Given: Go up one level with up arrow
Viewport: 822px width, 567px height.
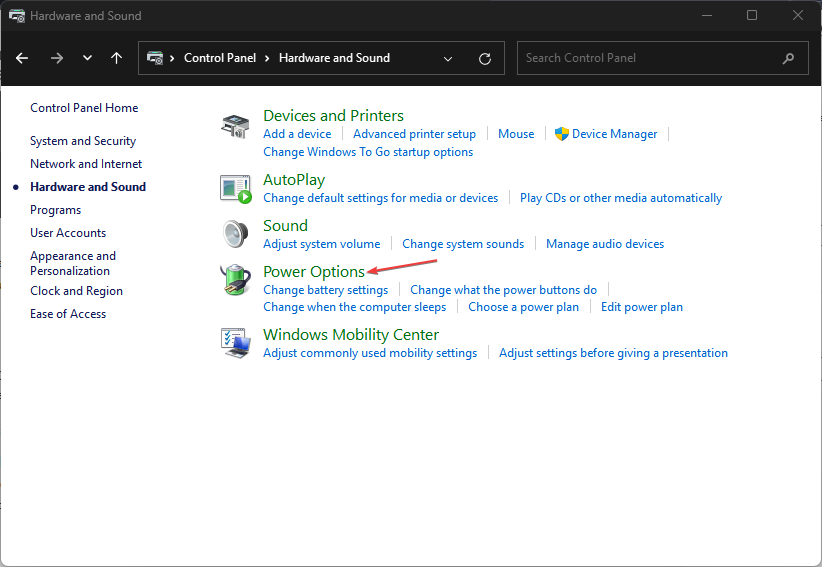Looking at the screenshot, I should point(116,58).
